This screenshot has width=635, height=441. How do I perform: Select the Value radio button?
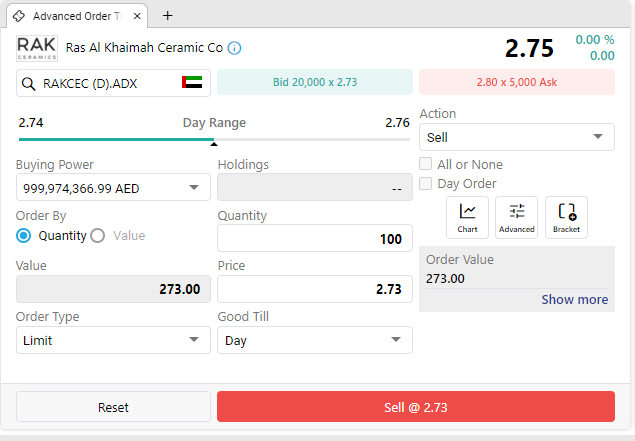coord(98,235)
